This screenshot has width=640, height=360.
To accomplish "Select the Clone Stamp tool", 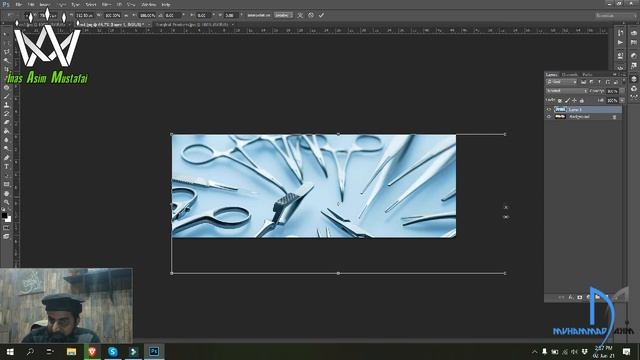I will (x=6, y=105).
